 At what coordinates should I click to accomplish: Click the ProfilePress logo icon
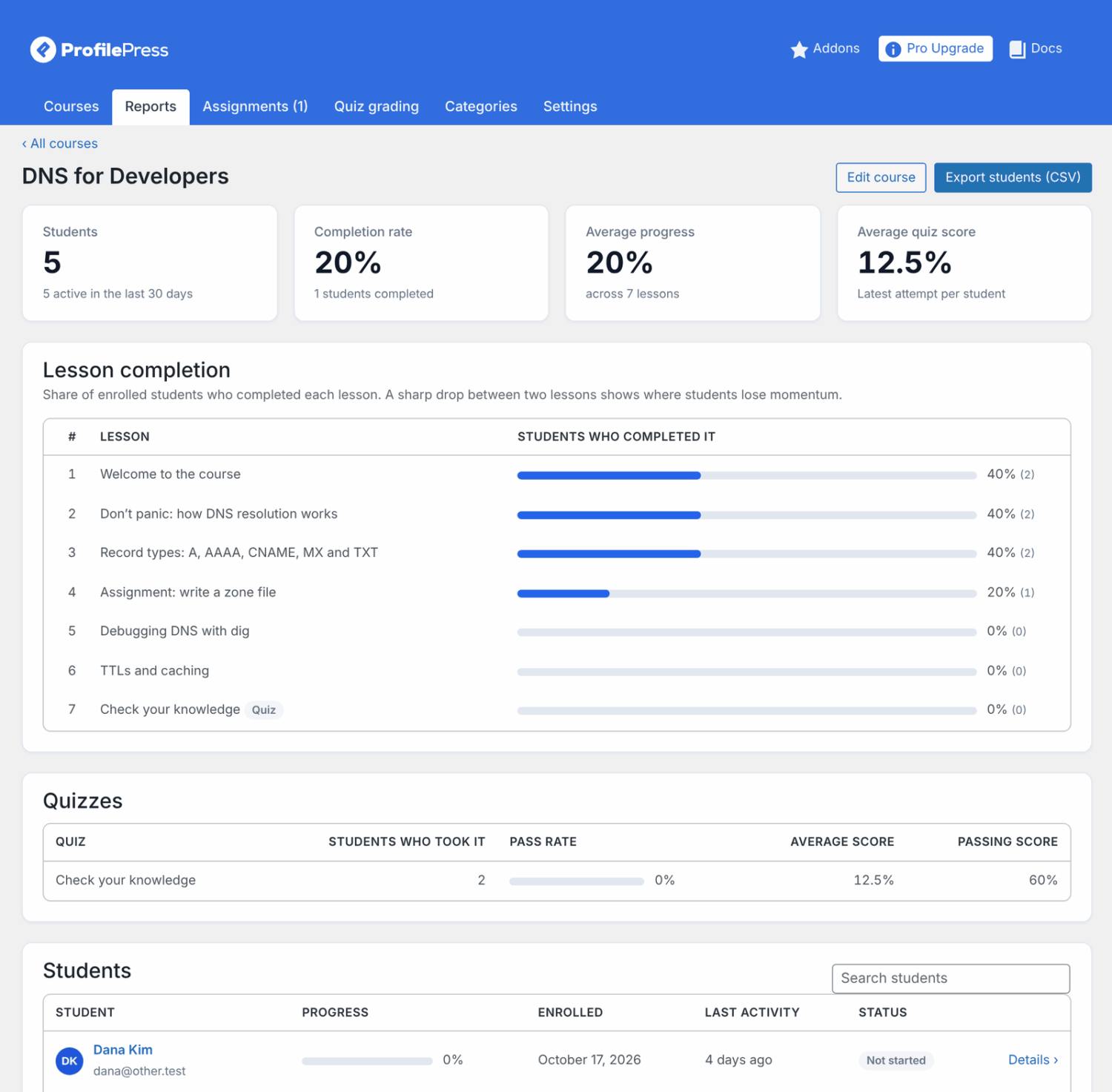point(43,50)
